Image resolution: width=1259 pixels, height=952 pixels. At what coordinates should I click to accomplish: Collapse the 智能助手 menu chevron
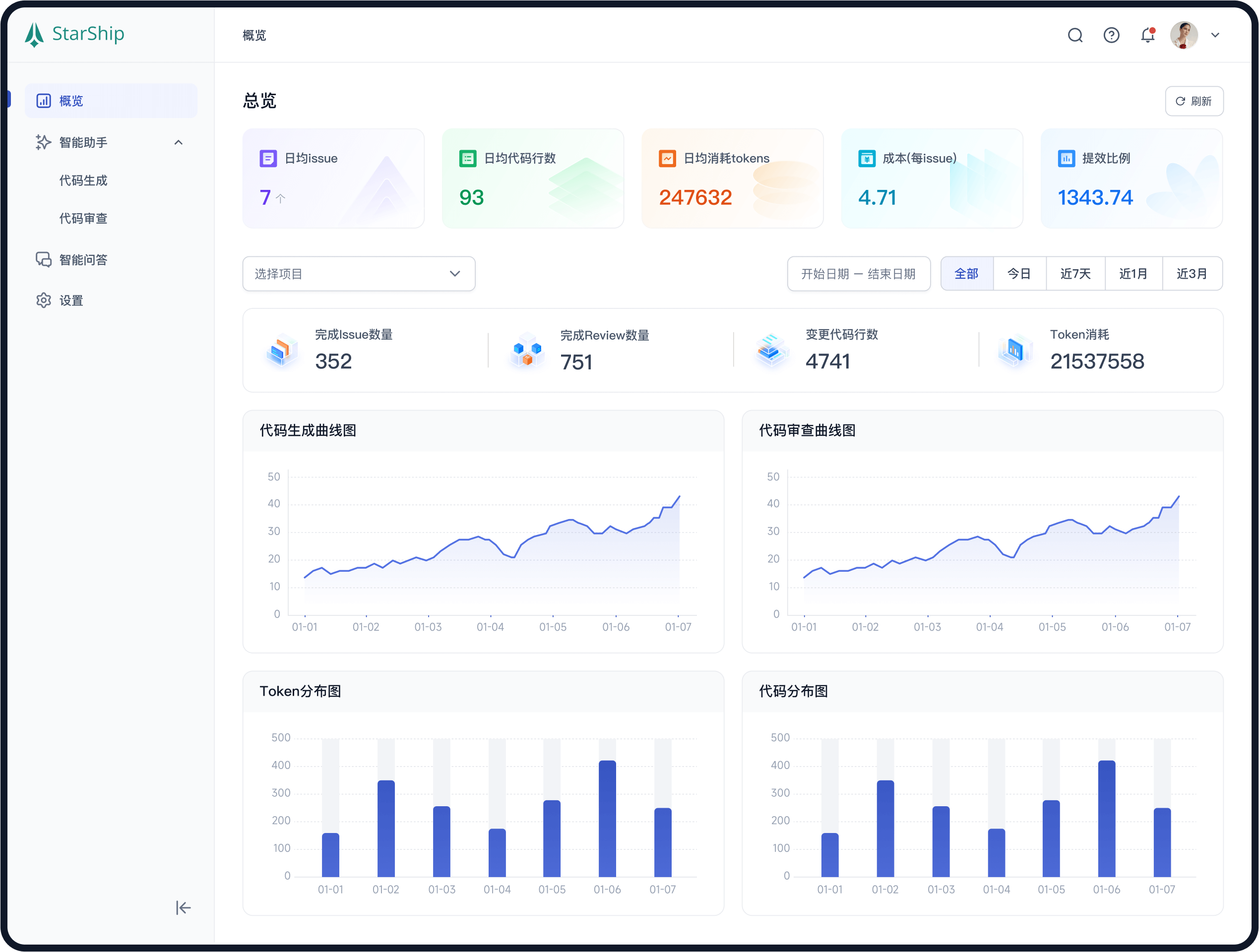pos(178,142)
